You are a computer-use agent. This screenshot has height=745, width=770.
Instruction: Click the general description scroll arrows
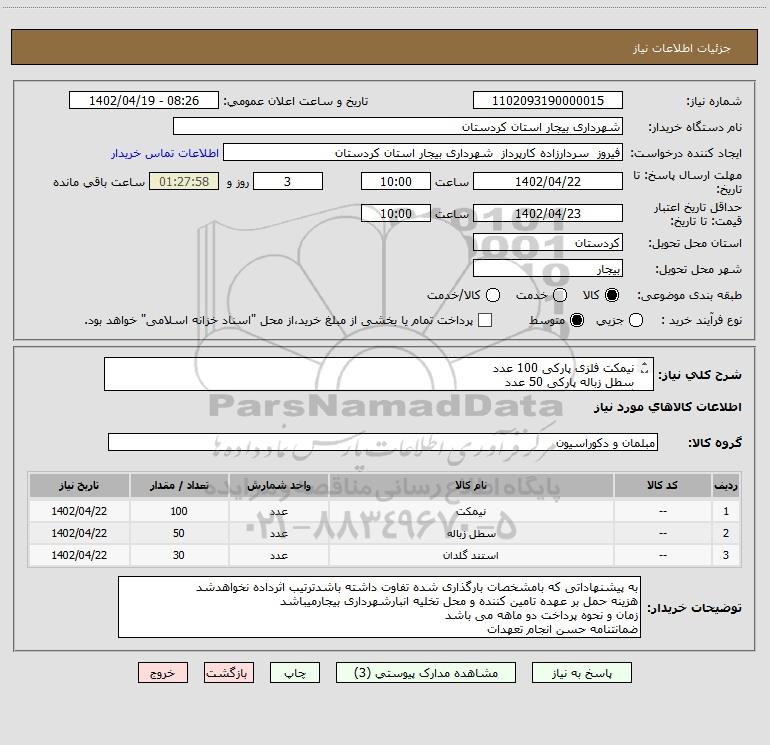pyautogui.click(x=644, y=368)
